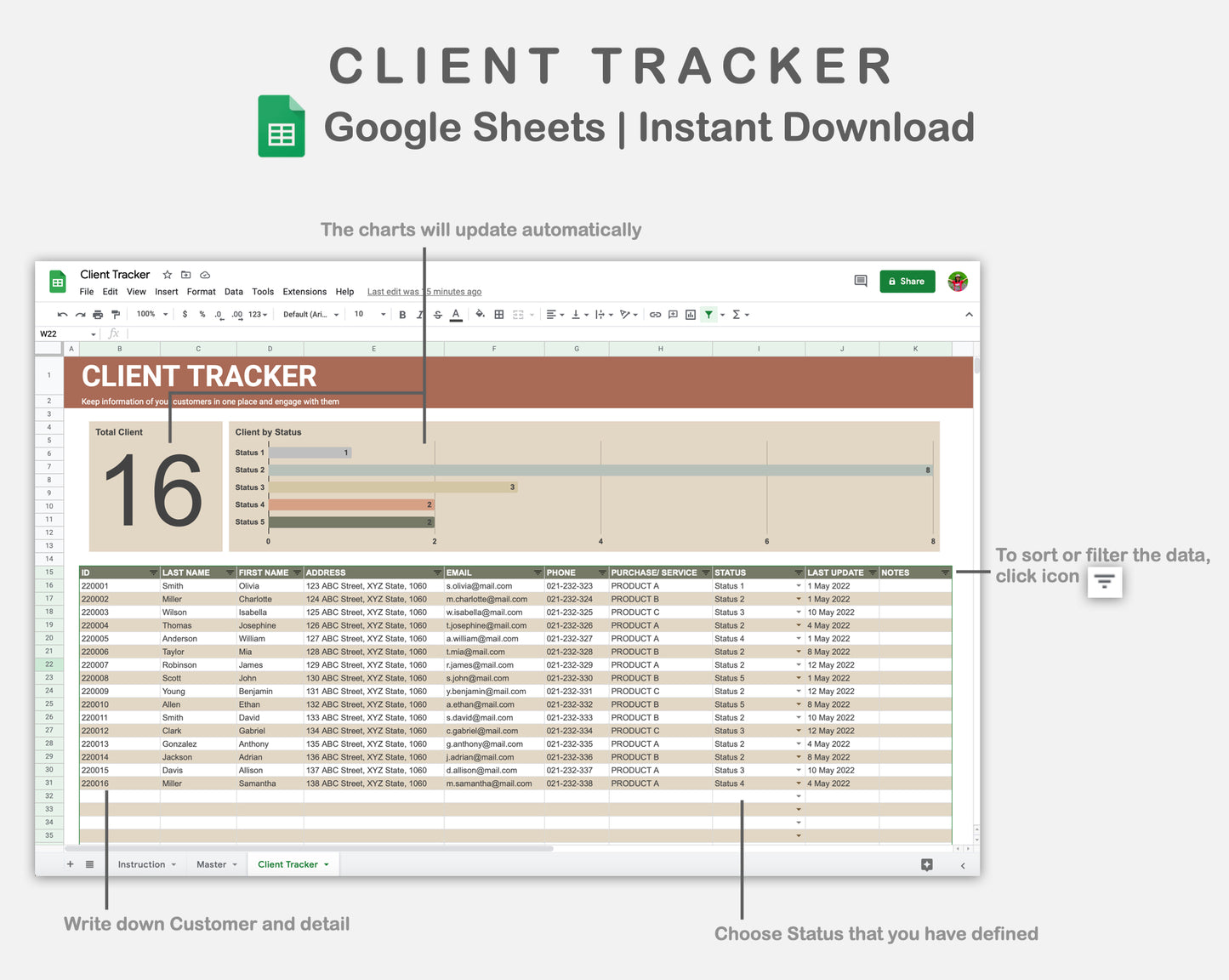
Task: Click the Undo icon
Action: click(x=63, y=314)
